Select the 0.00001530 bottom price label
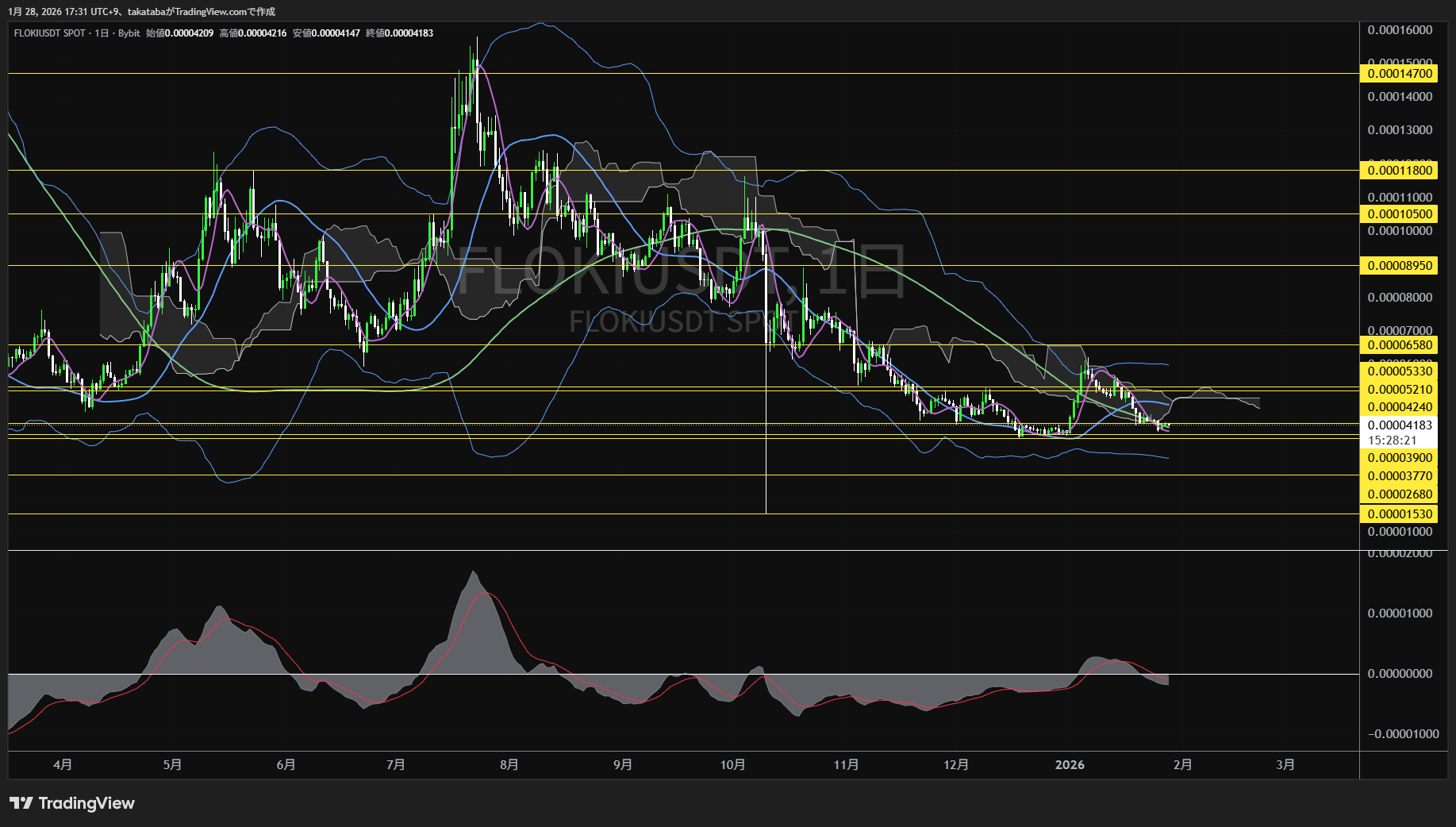The width and height of the screenshot is (1456, 827). 1400,514
